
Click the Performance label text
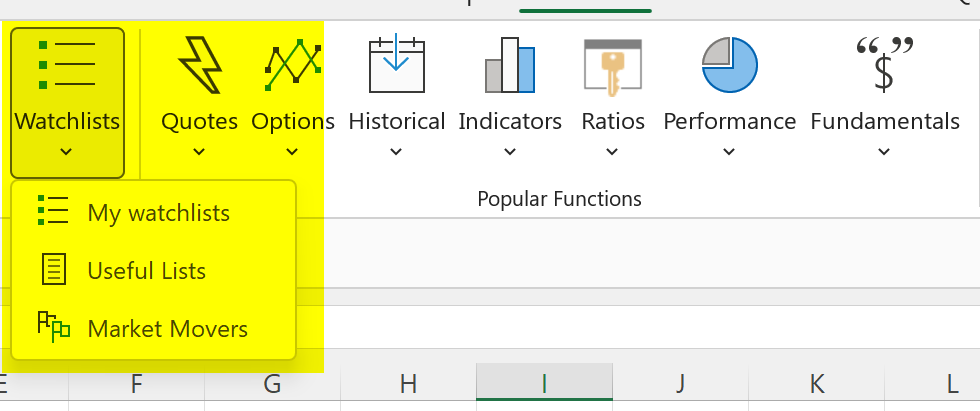(x=729, y=121)
